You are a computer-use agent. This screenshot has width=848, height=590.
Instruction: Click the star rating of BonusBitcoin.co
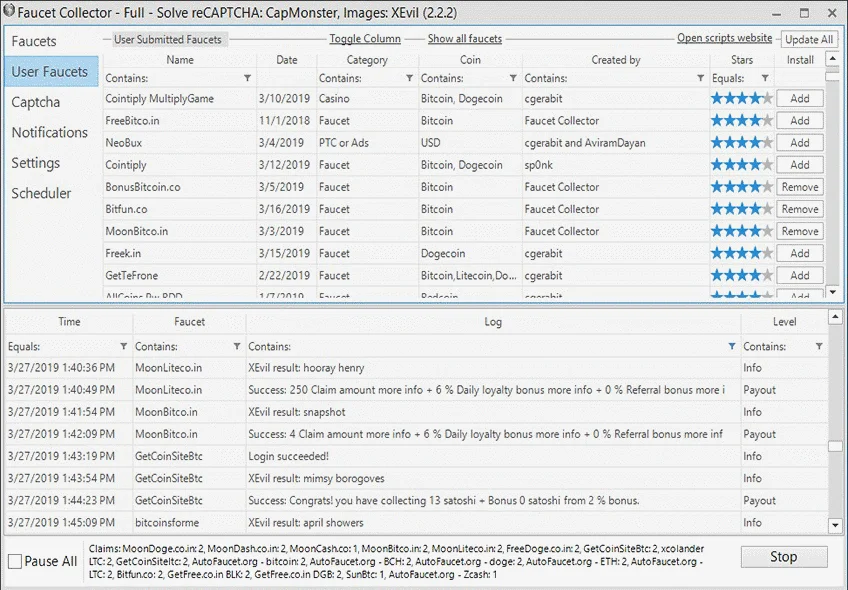click(741, 187)
